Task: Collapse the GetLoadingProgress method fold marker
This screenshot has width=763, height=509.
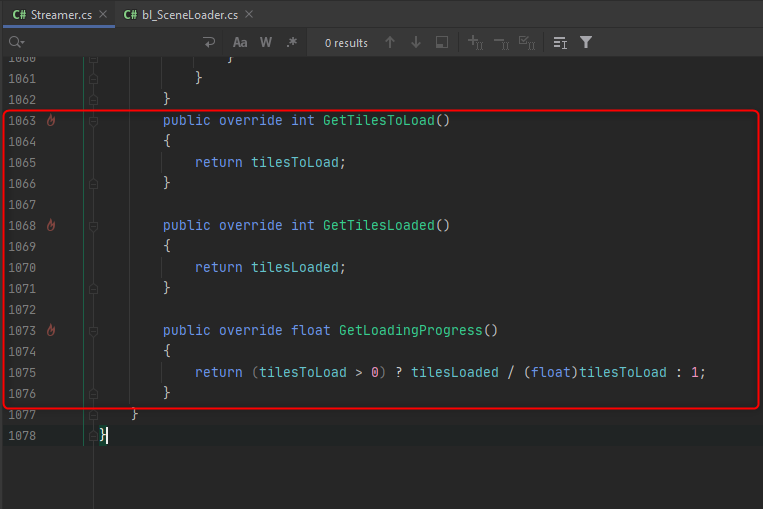Action: [93, 331]
